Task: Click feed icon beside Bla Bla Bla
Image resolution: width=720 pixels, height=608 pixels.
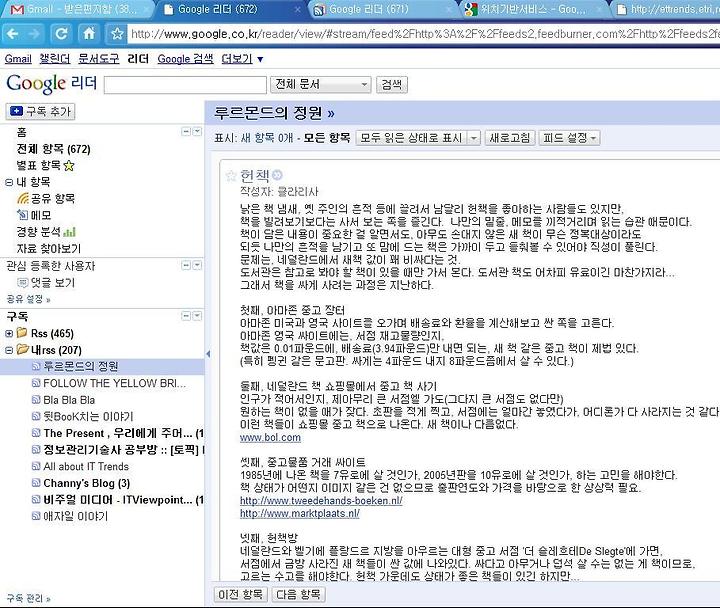Action: [x=36, y=400]
